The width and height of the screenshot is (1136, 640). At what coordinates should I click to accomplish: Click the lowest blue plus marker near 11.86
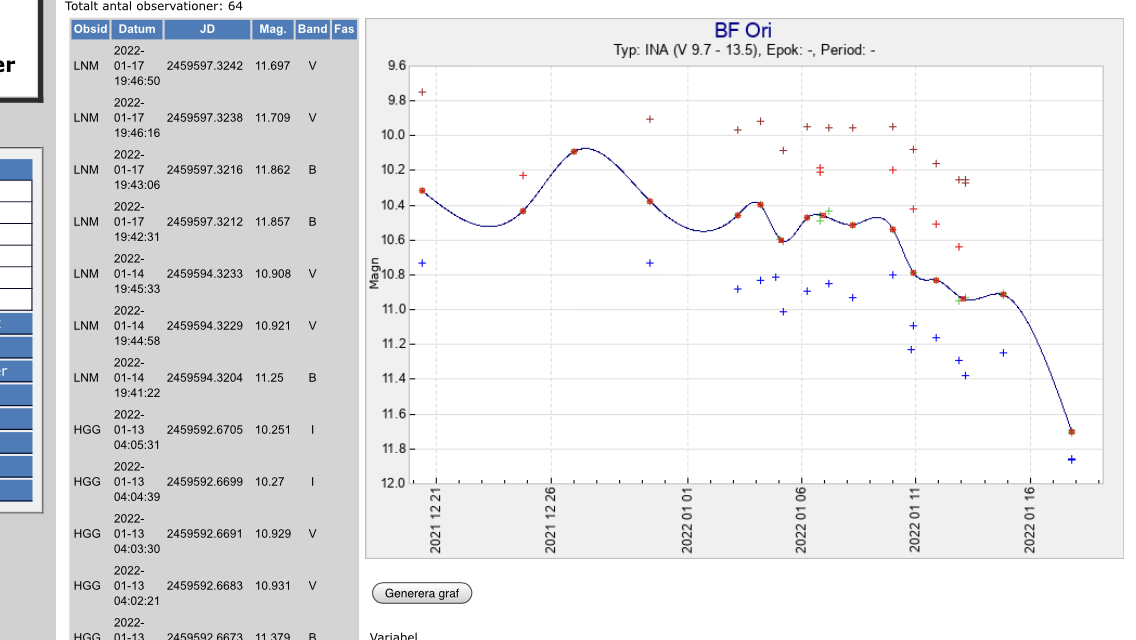(1071, 460)
